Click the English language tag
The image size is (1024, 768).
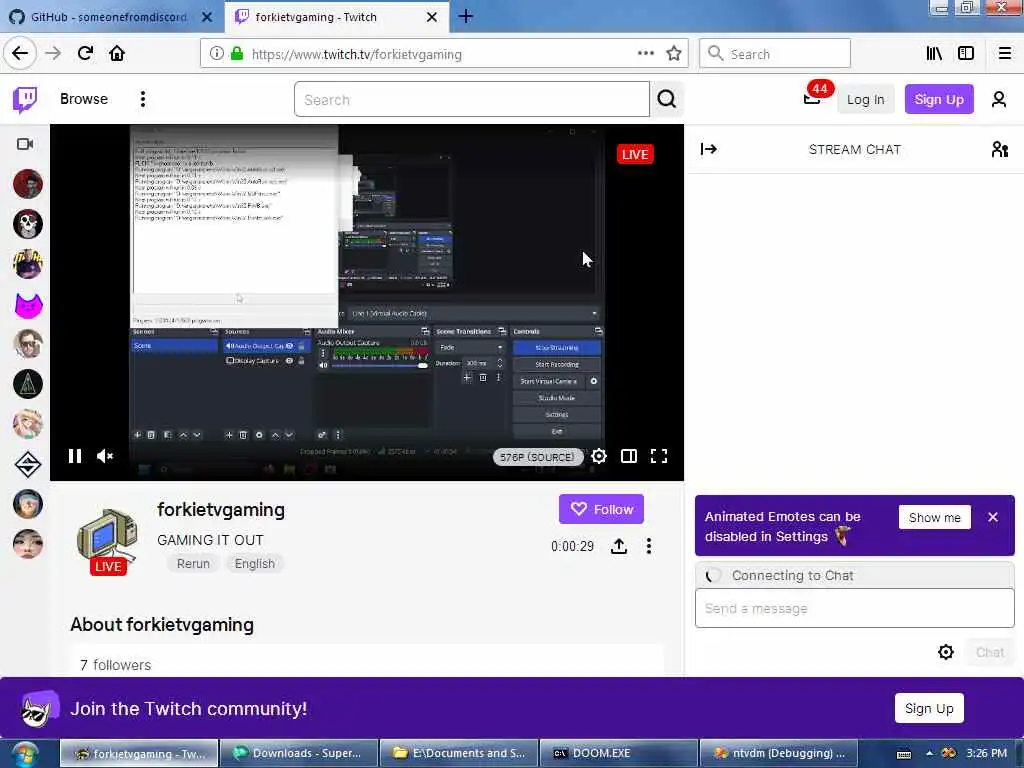[x=255, y=564]
